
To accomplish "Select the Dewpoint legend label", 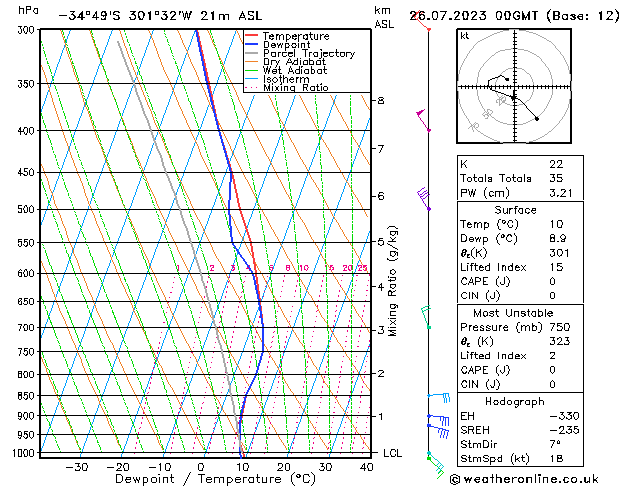I will pos(286,45).
